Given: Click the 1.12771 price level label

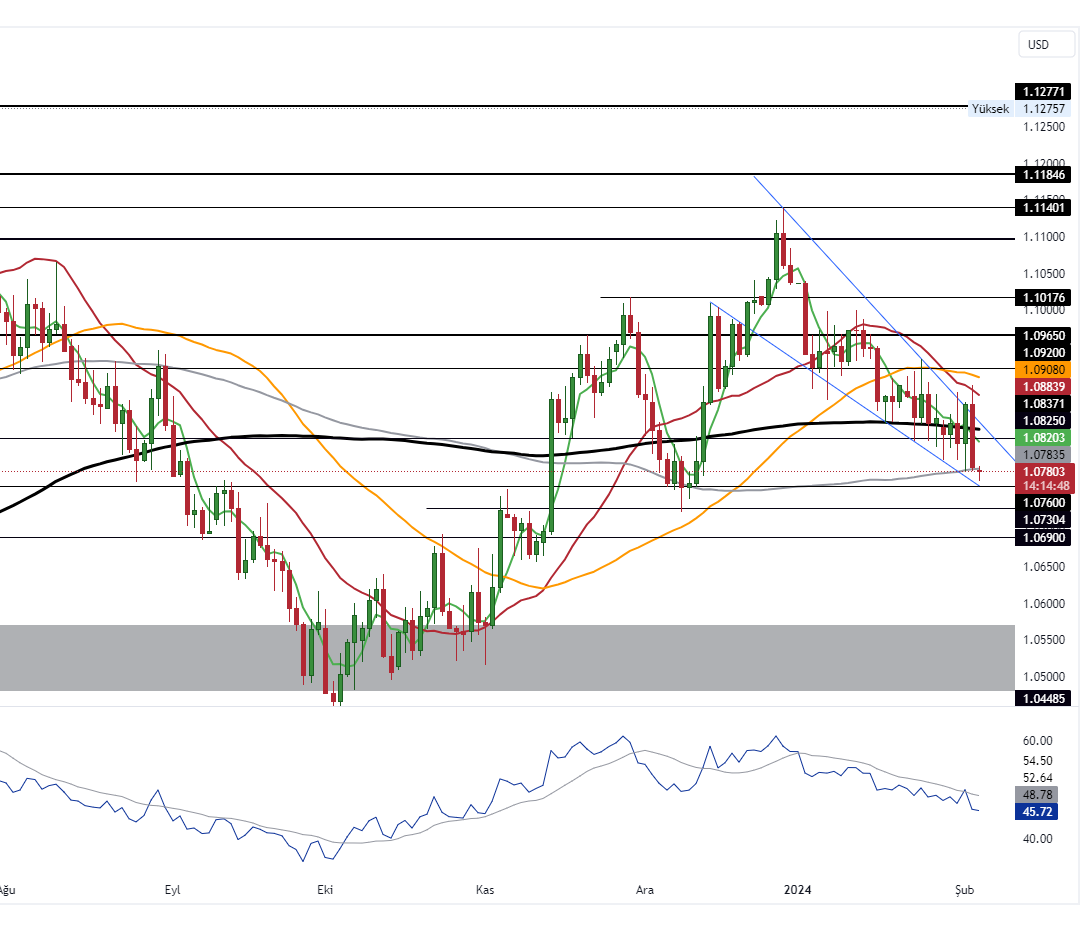Looking at the screenshot, I should (x=1043, y=92).
